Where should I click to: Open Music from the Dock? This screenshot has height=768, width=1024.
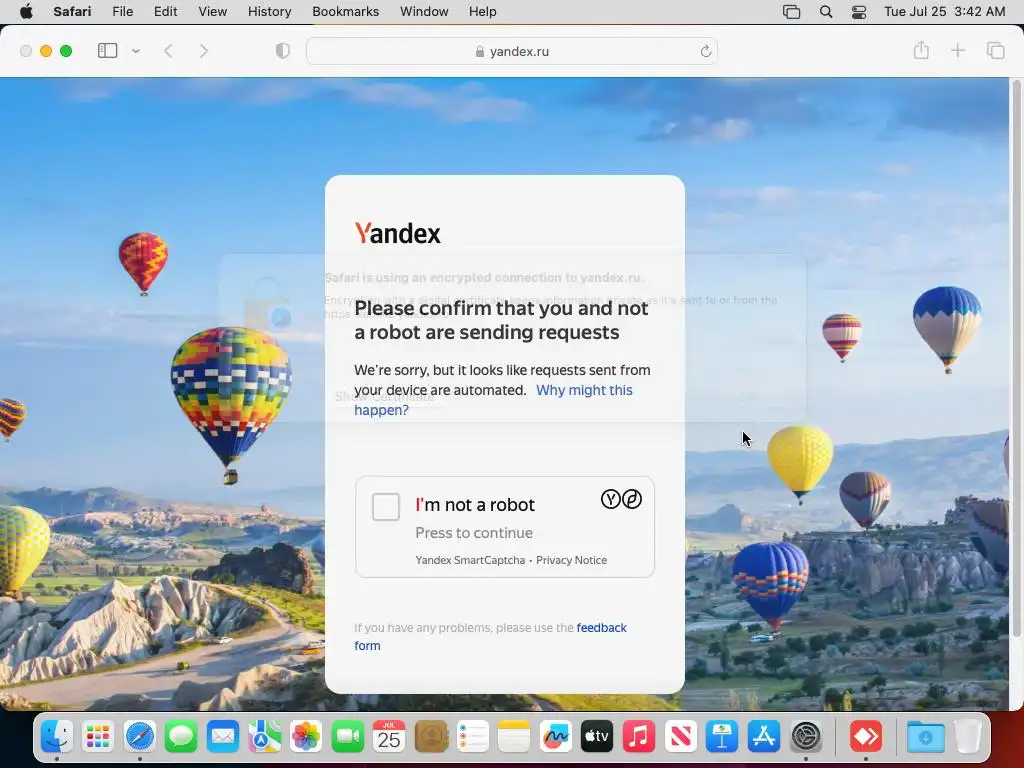click(639, 737)
